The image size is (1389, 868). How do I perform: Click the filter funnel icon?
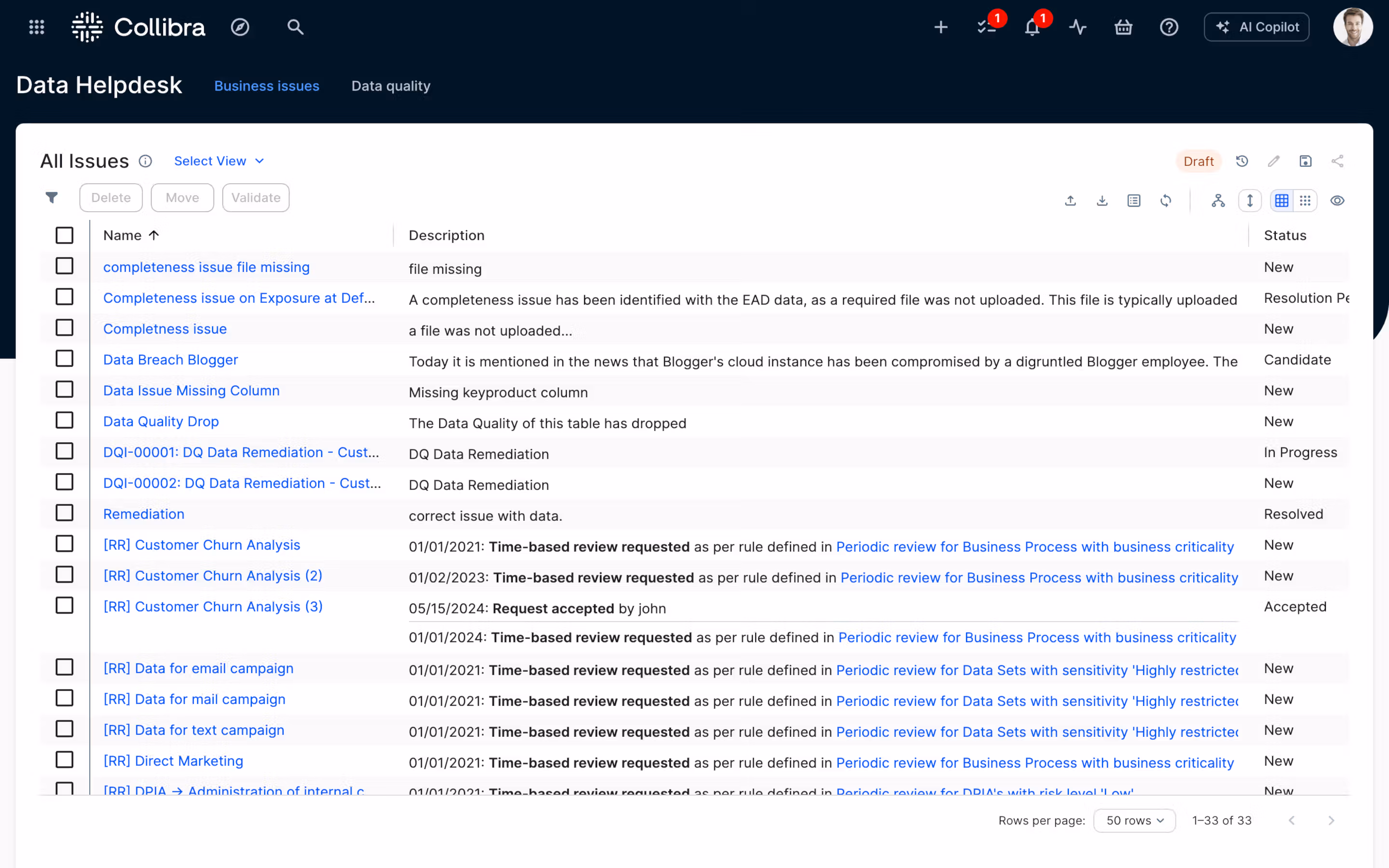pos(52,198)
